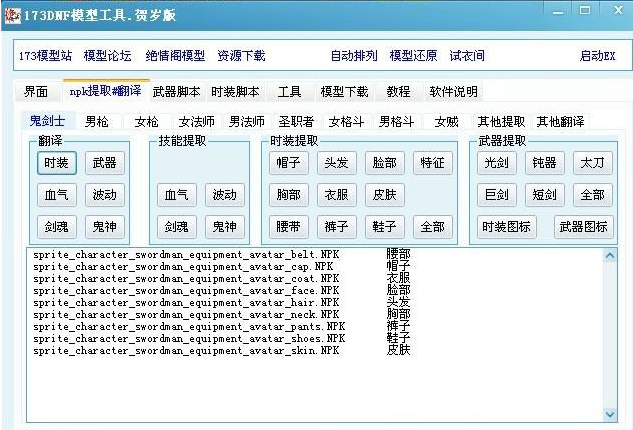Viewport: 633px width, 430px height.
Task: Extract 帽子 in avatar extraction group
Action: click(288, 163)
